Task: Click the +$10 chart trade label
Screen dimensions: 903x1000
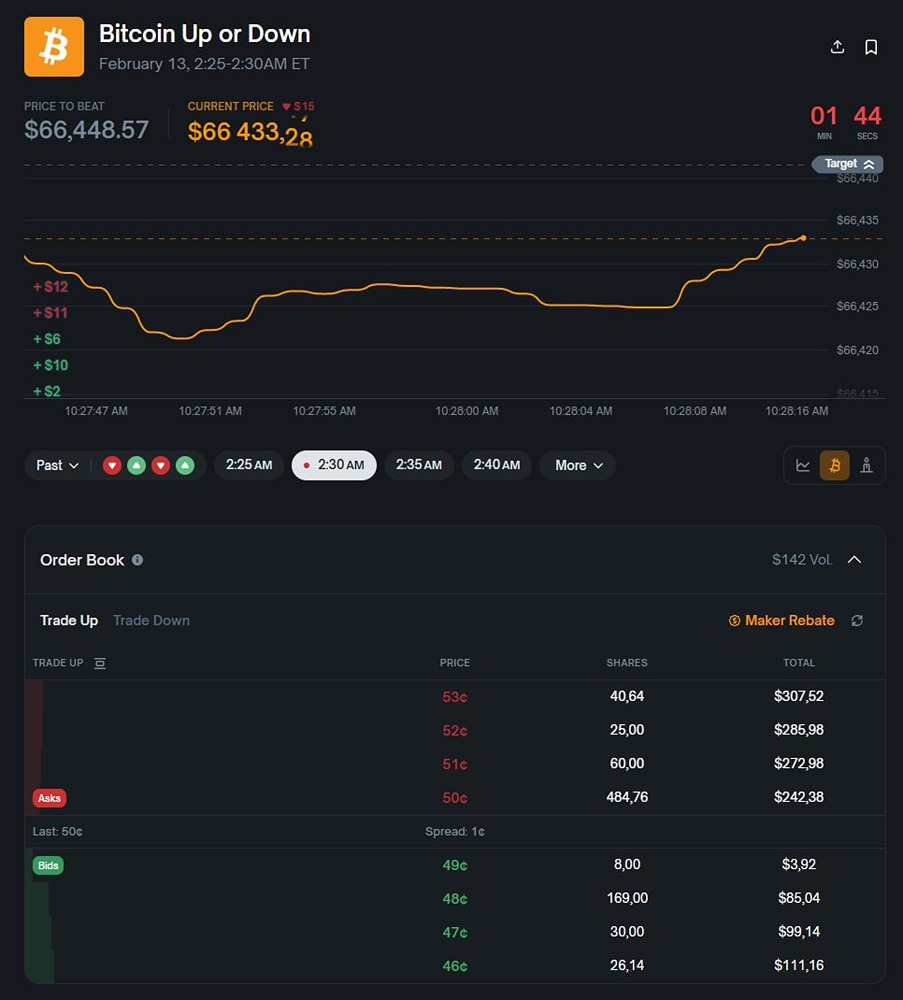Action: (x=50, y=365)
